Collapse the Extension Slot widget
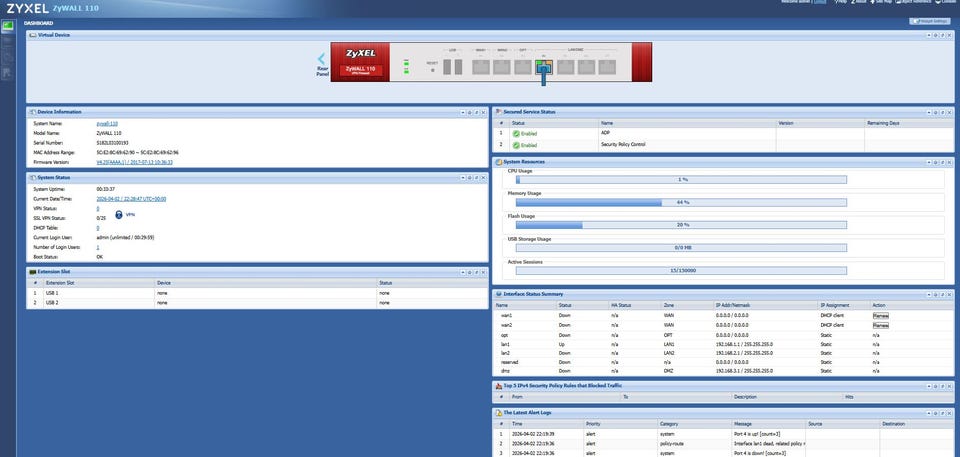960x457 pixels. click(x=463, y=271)
